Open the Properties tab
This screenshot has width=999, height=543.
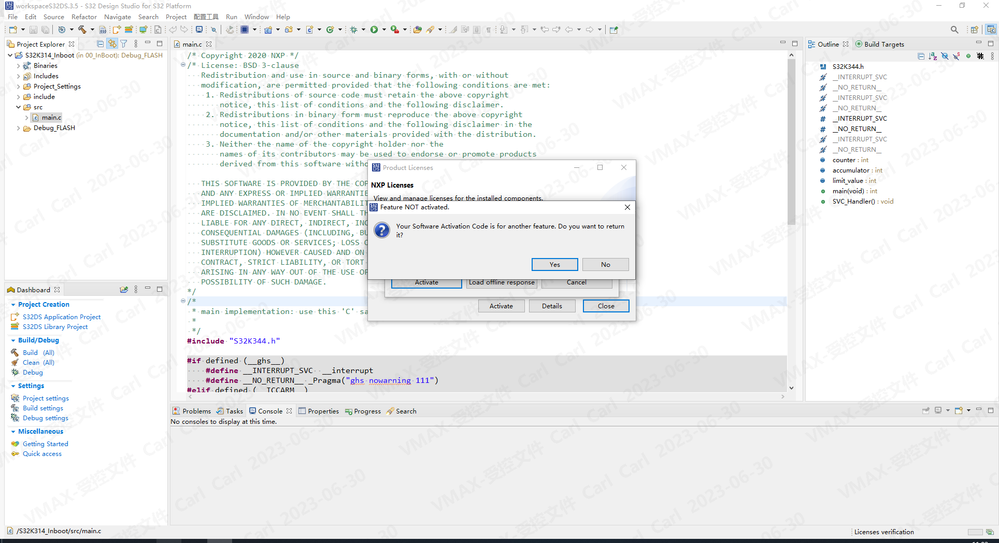319,411
